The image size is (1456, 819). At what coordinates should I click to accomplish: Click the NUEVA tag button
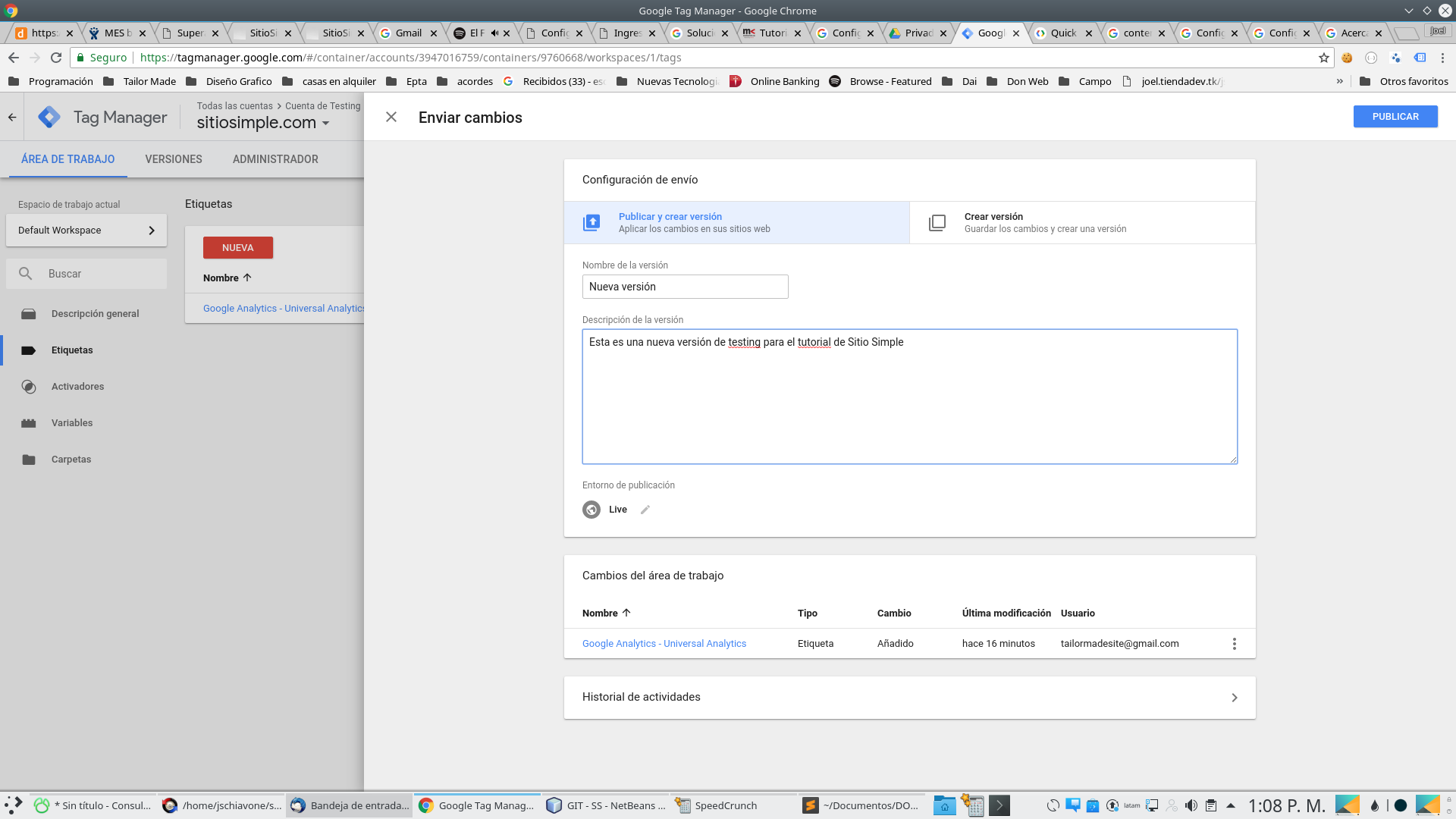[238, 248]
